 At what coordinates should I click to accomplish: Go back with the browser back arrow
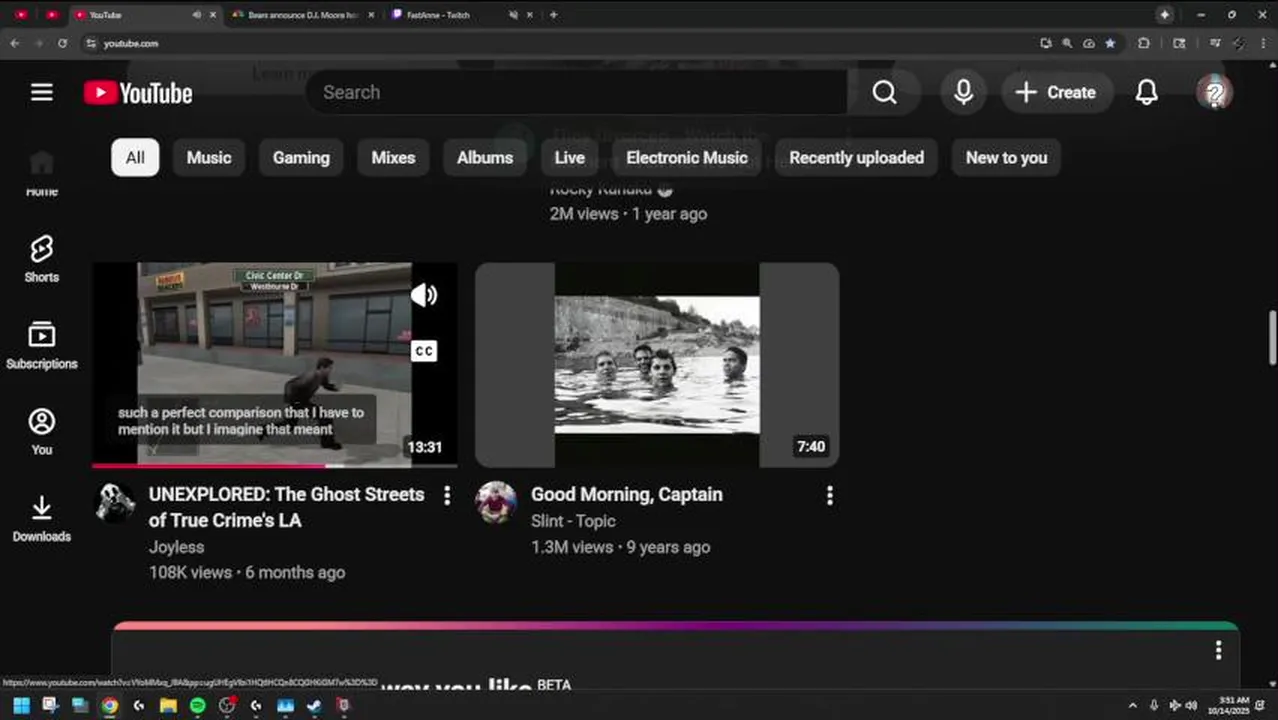coord(14,43)
